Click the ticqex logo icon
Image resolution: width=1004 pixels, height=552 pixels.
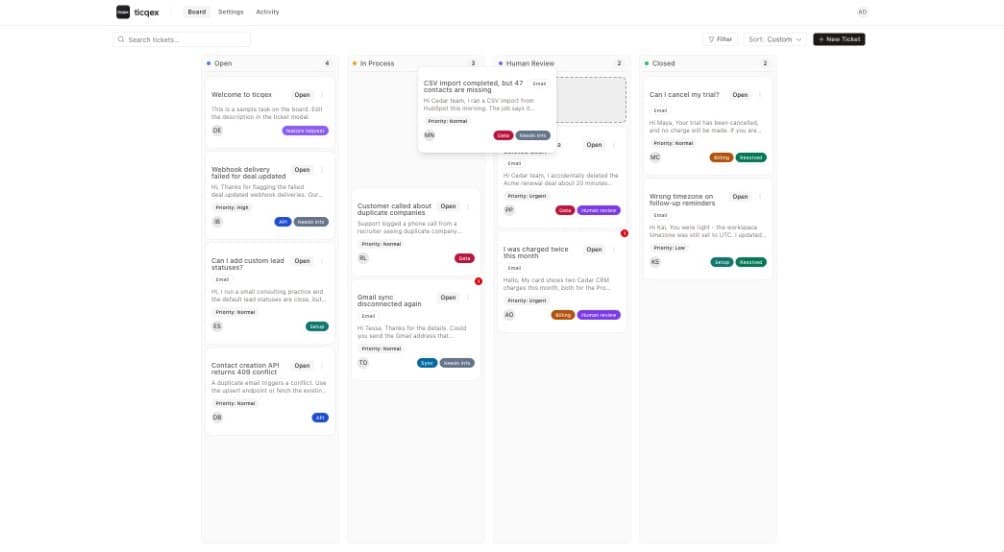123,12
